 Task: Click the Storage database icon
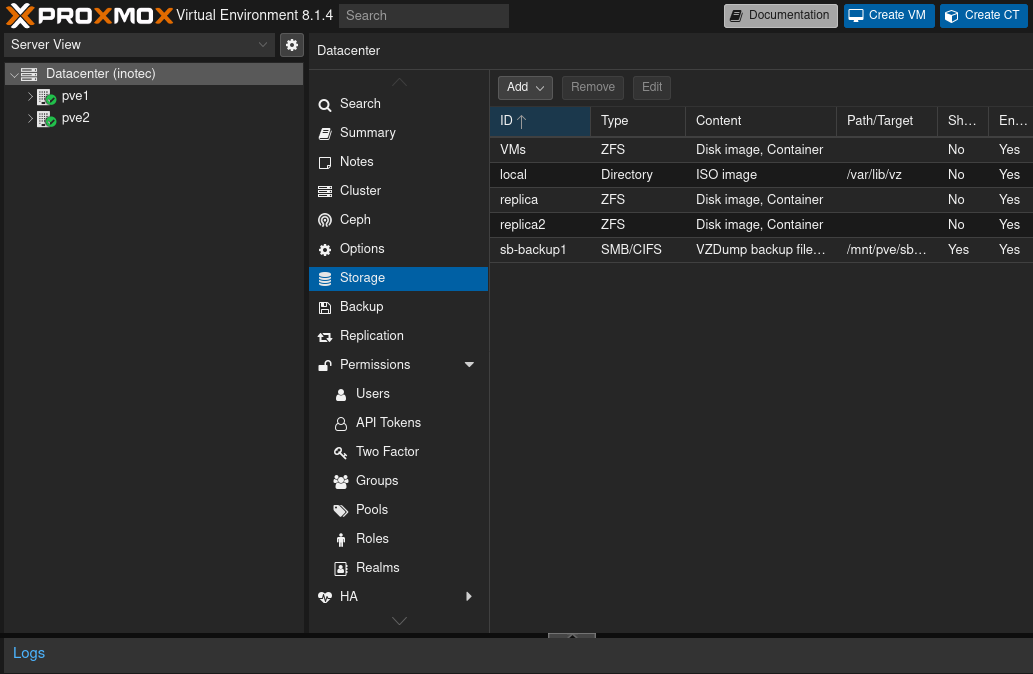coord(325,279)
